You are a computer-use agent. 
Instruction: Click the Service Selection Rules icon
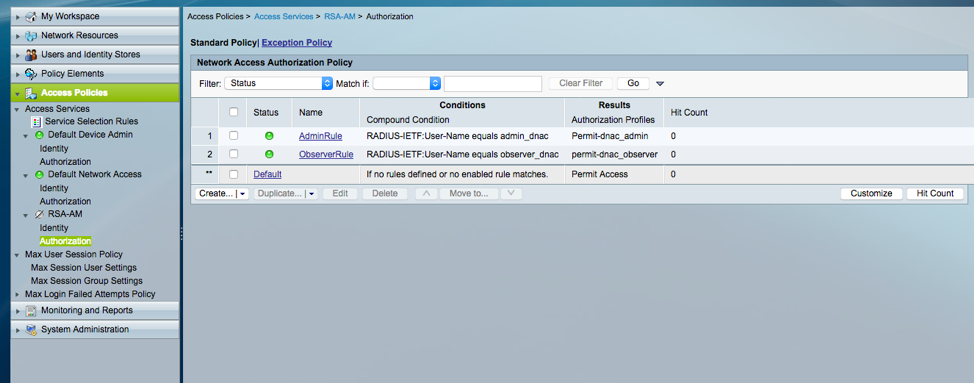pyautogui.click(x=36, y=122)
